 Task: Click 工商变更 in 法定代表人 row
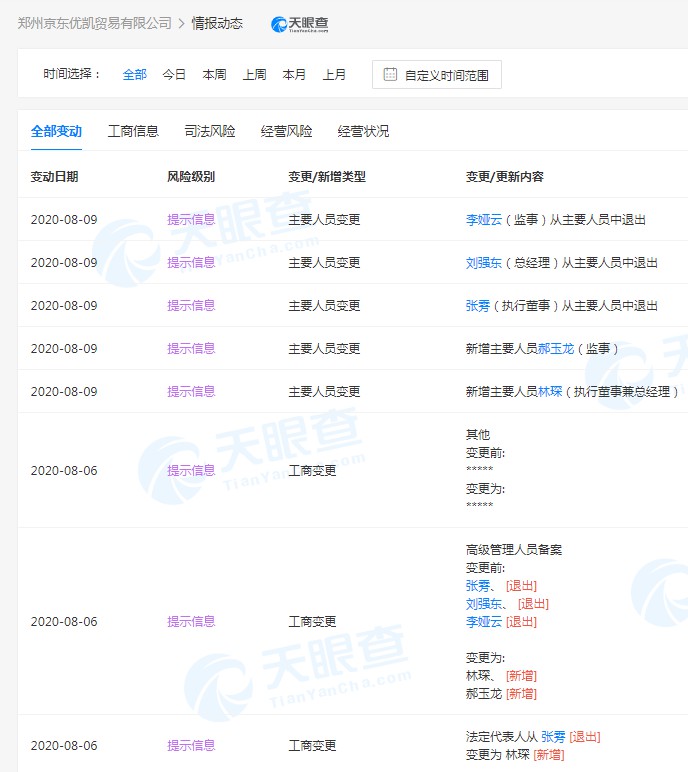[312, 746]
